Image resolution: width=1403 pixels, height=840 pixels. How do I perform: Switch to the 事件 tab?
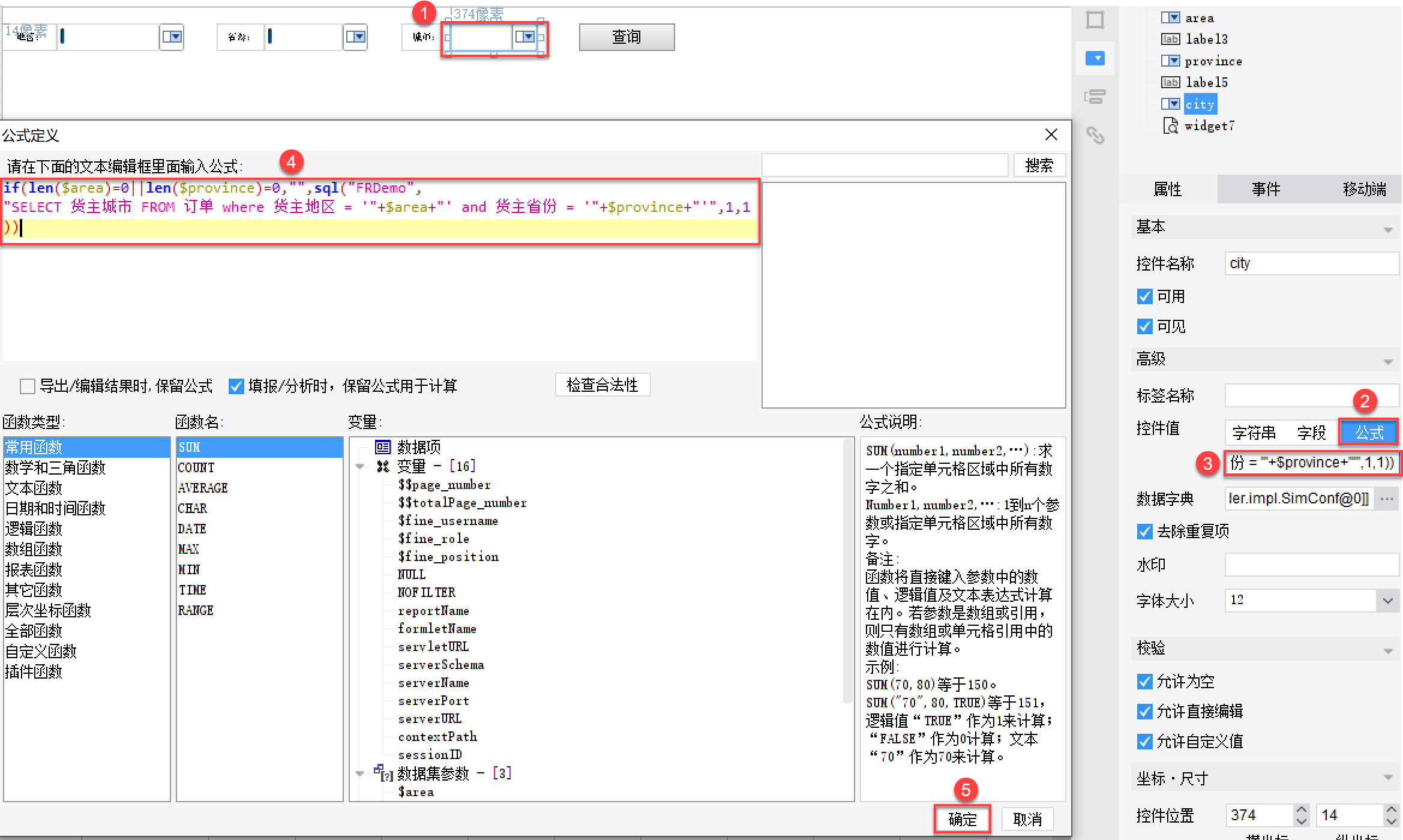pos(1266,190)
